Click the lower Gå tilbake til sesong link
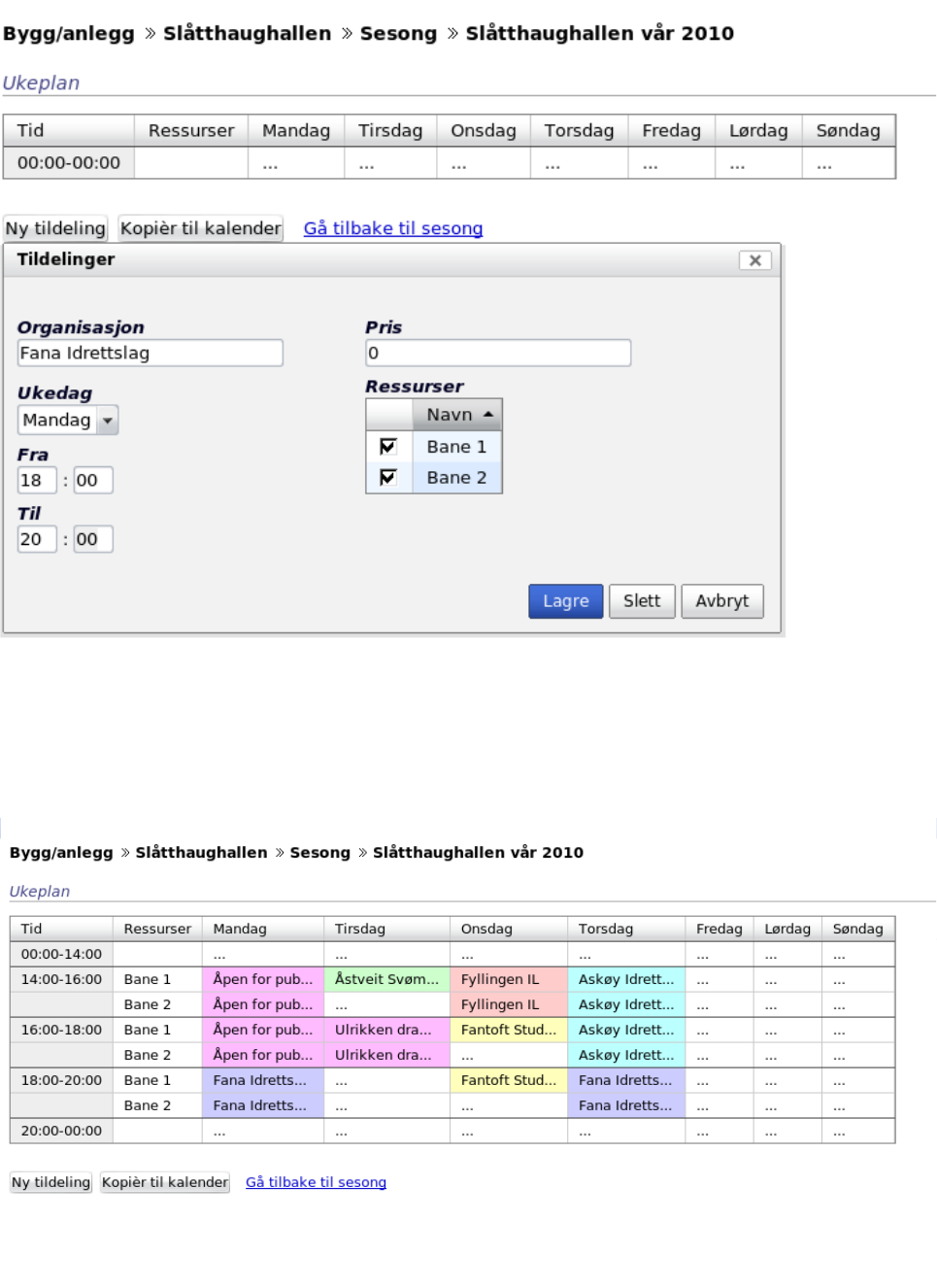This screenshot has height=1288, width=937. [316, 1182]
